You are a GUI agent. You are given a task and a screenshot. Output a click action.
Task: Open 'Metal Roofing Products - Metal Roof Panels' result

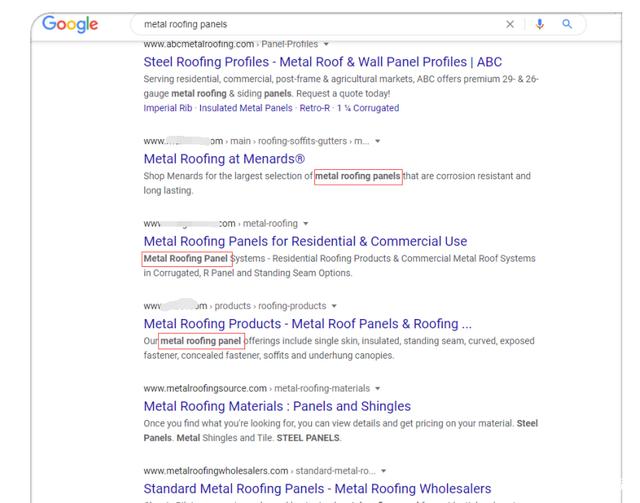pyautogui.click(x=308, y=324)
